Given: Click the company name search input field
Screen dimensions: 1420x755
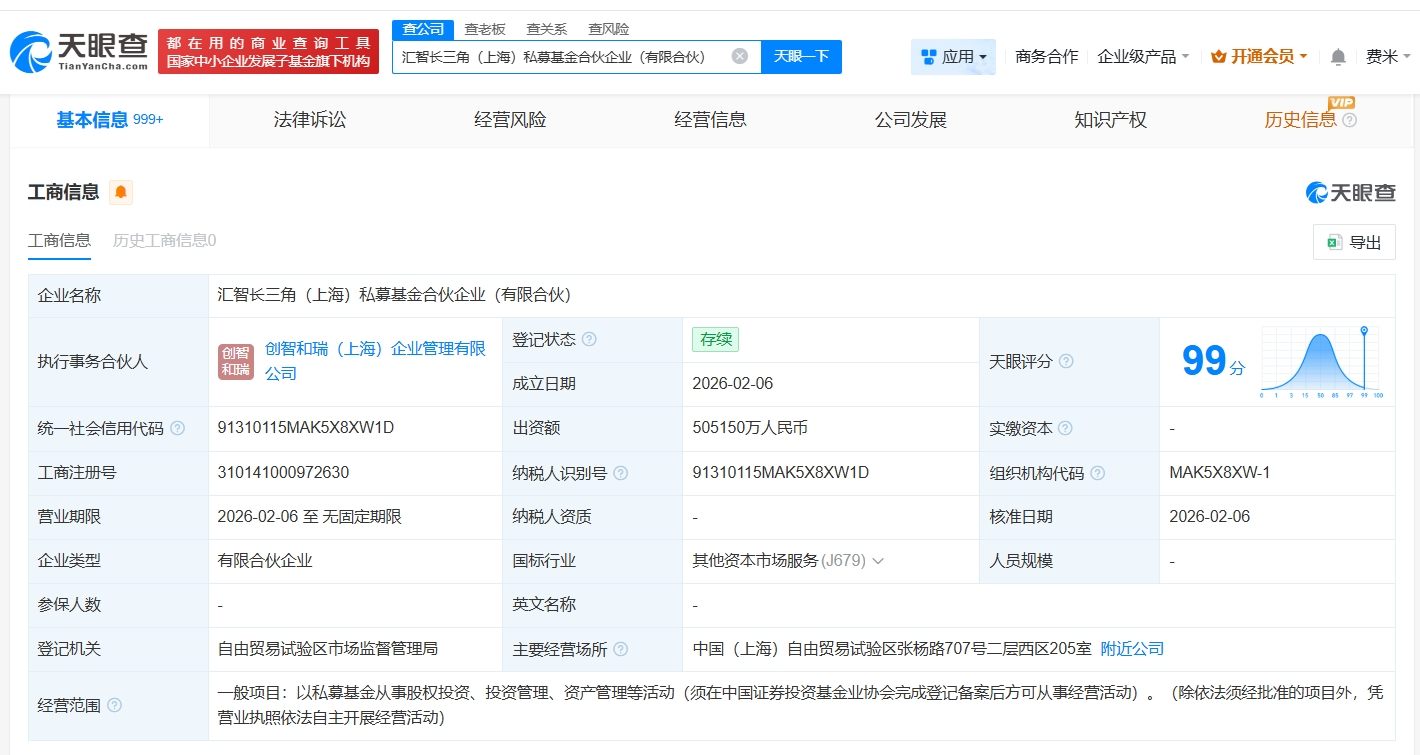Looking at the screenshot, I should tap(560, 57).
